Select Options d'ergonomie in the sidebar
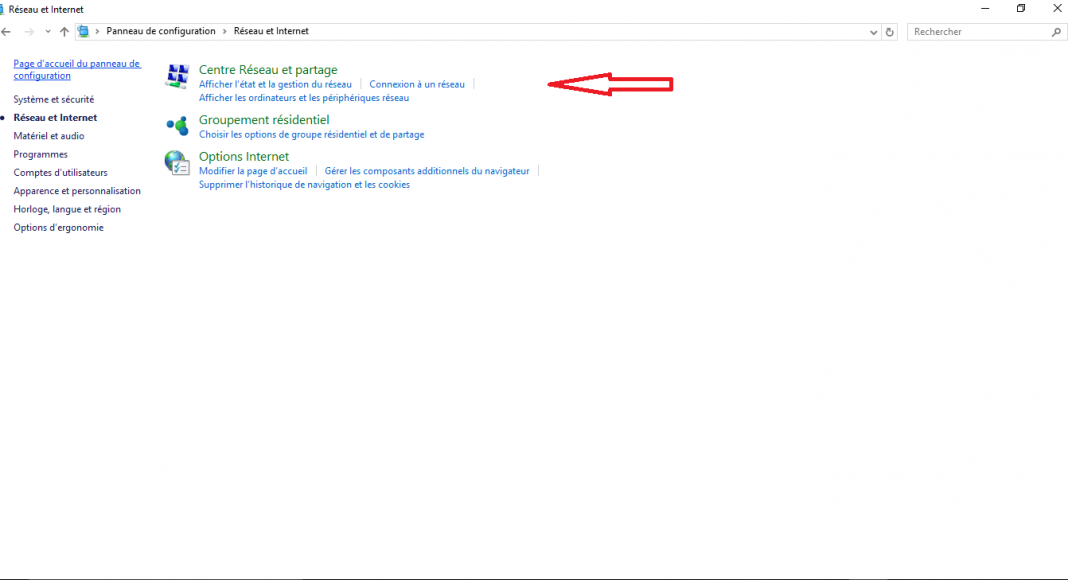The width and height of the screenshot is (1068, 580). tap(59, 228)
